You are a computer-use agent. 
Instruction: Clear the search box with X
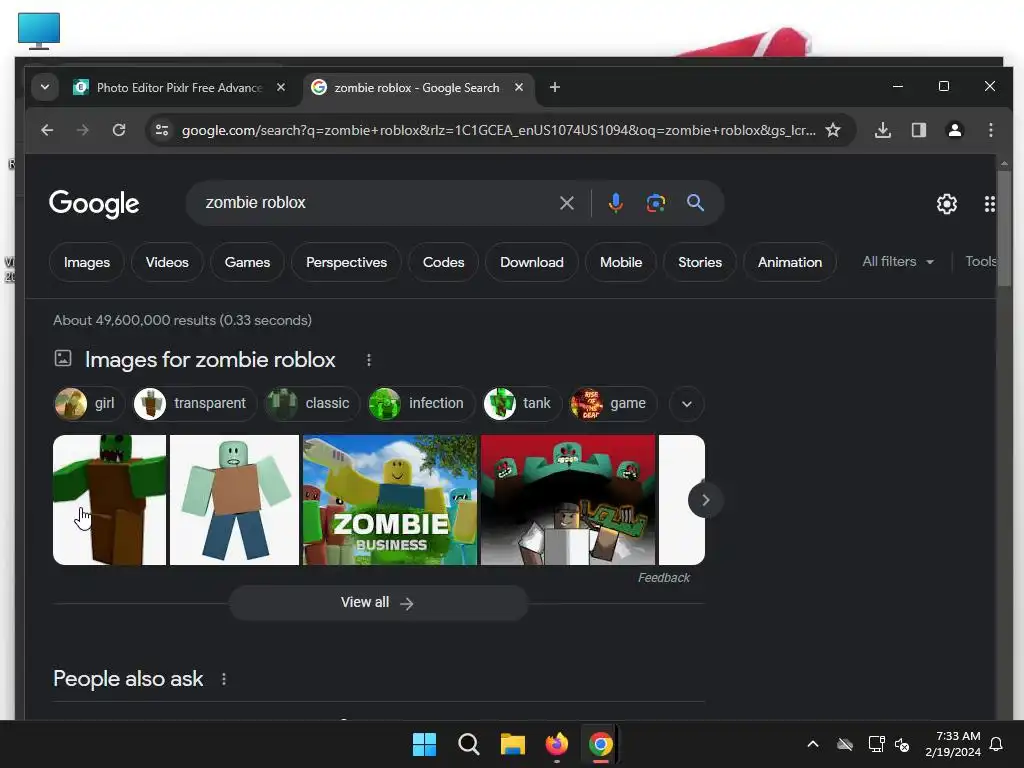(567, 203)
